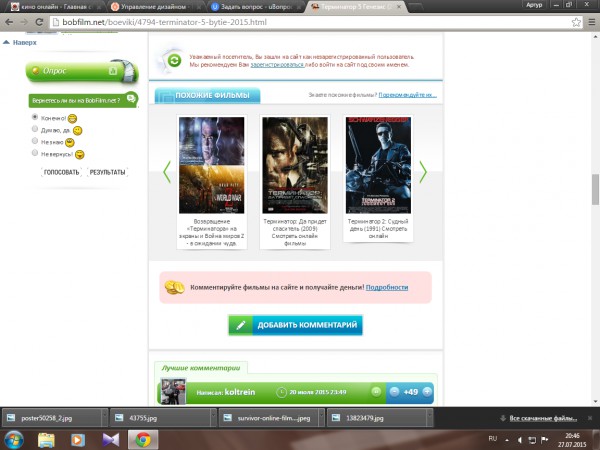This screenshot has height=450, width=600.
Task: Click the clock icon beside comment date
Action: (x=281, y=392)
